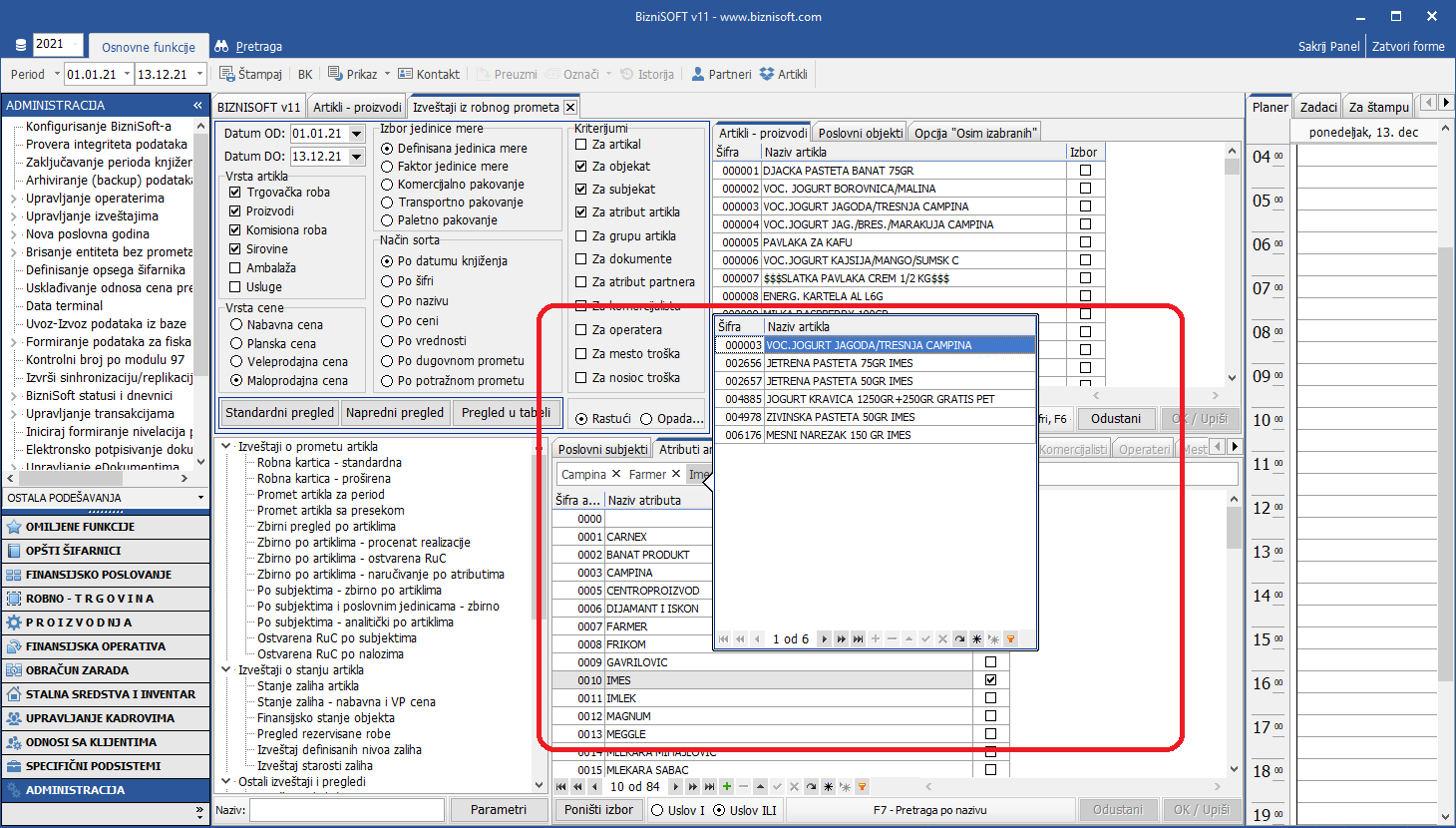Click orange filter icon in popup navigator
The width and height of the screenshot is (1456, 828).
[x=1010, y=639]
